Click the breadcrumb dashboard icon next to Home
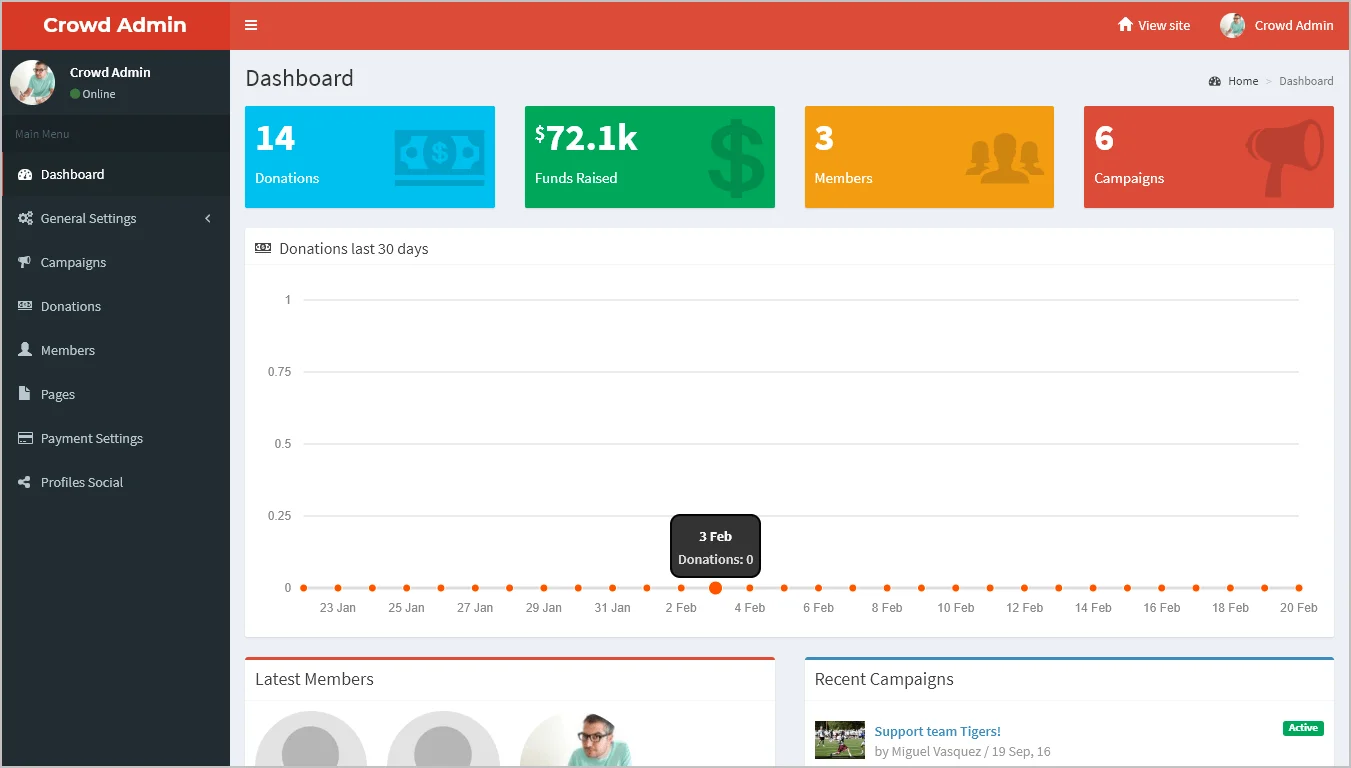Viewport: 1351px width, 768px height. pyautogui.click(x=1215, y=81)
